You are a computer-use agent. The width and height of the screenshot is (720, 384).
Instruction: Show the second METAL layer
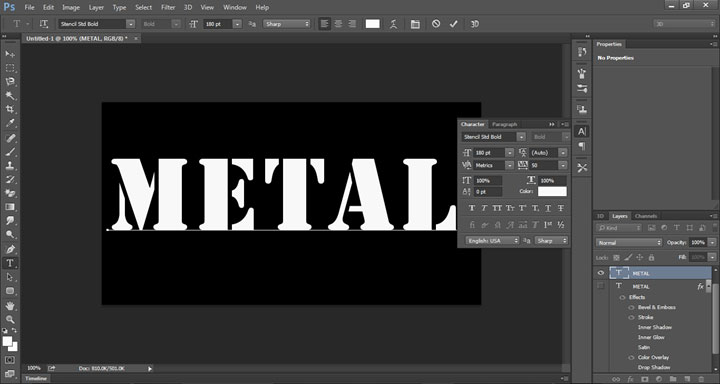coord(601,286)
